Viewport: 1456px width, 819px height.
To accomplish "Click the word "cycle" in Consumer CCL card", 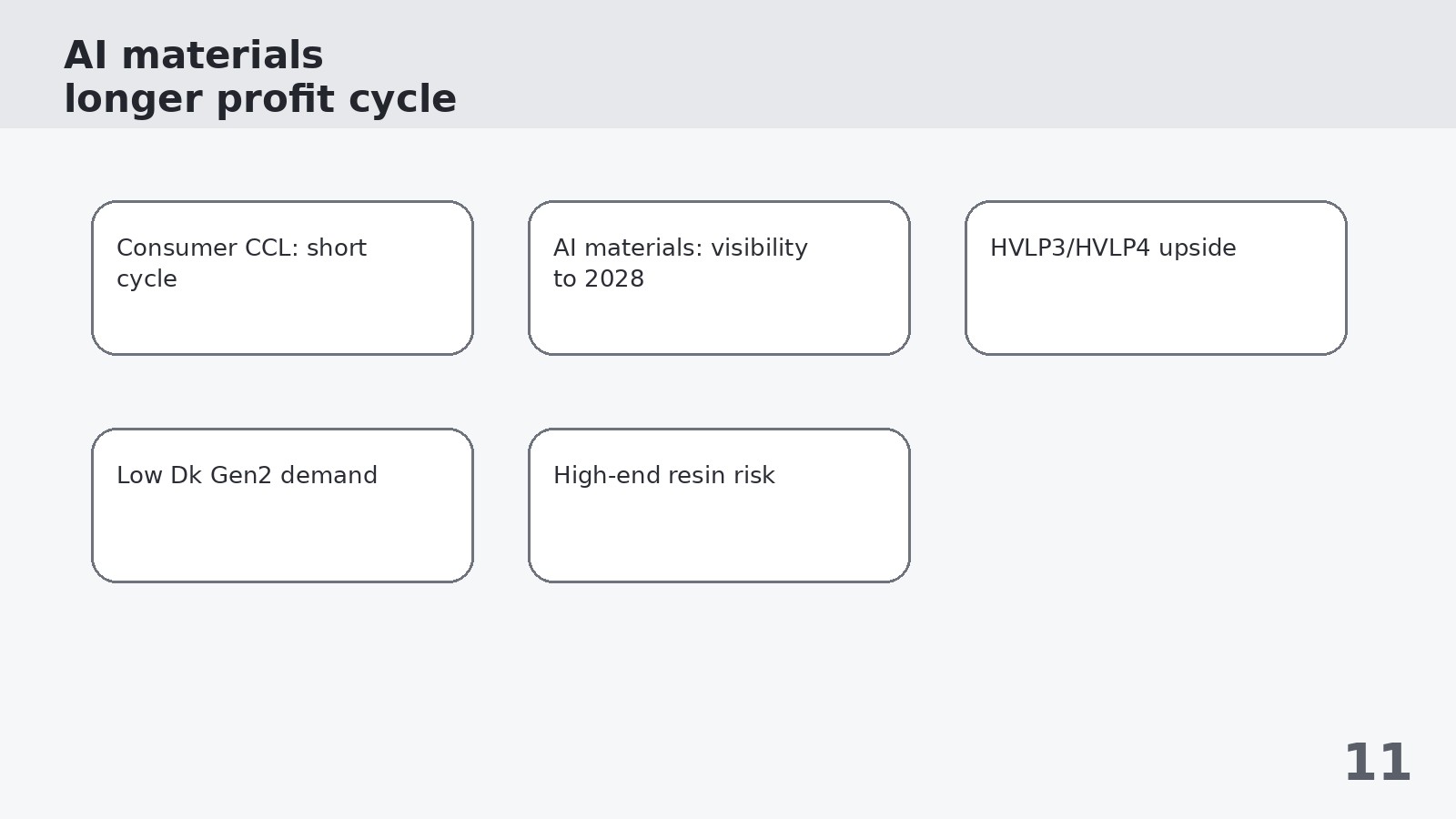I will 147,278.
